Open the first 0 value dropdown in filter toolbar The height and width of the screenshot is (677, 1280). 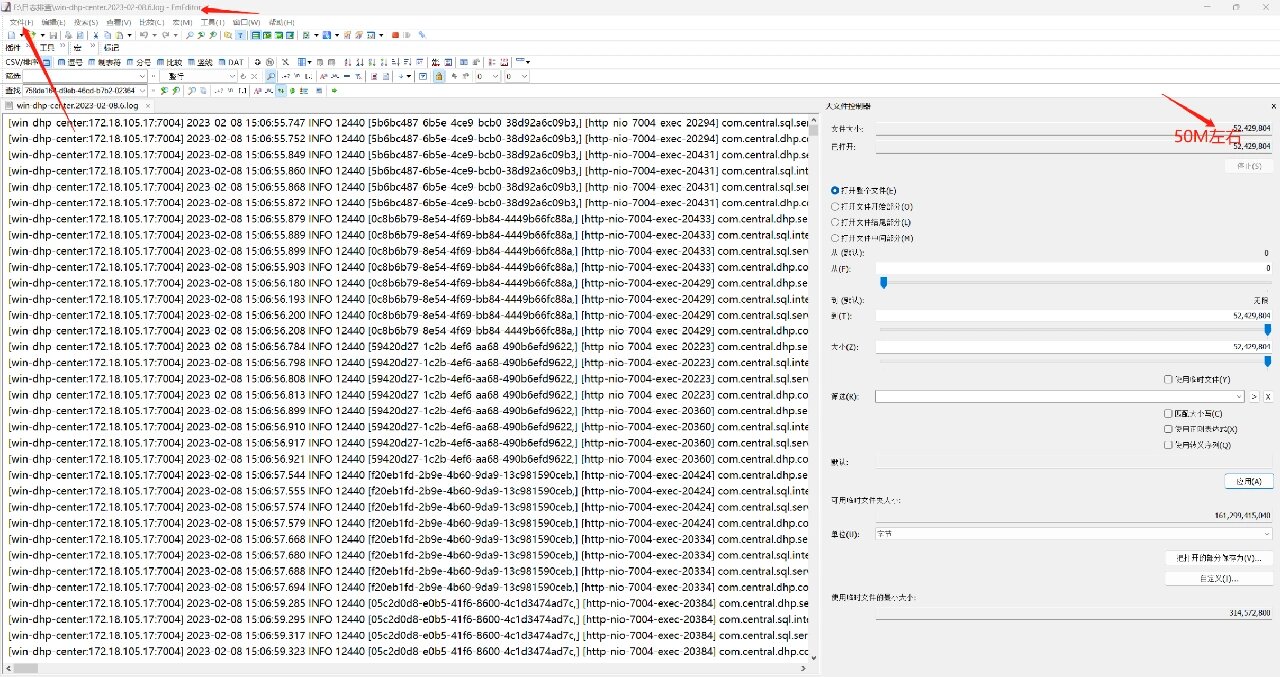[x=495, y=76]
